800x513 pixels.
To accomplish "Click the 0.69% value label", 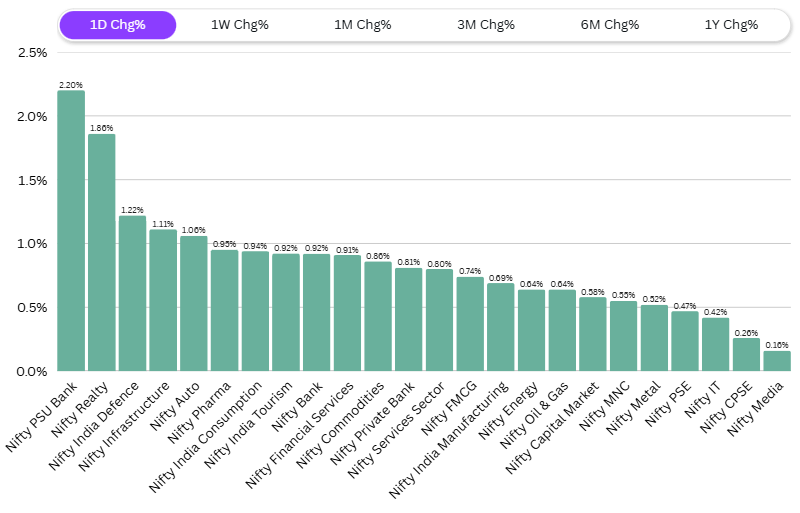I will pyautogui.click(x=501, y=278).
